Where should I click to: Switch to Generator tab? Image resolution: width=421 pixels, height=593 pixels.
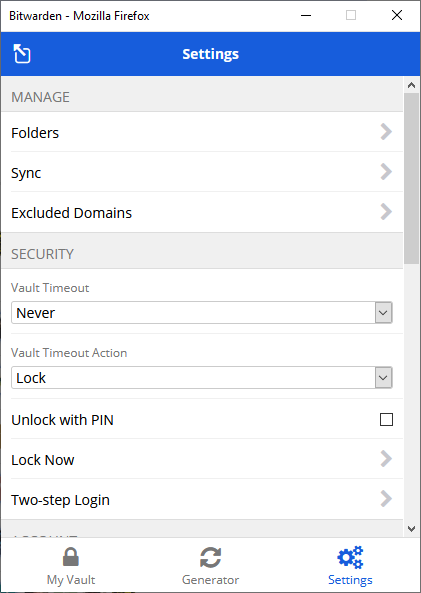tap(210, 566)
